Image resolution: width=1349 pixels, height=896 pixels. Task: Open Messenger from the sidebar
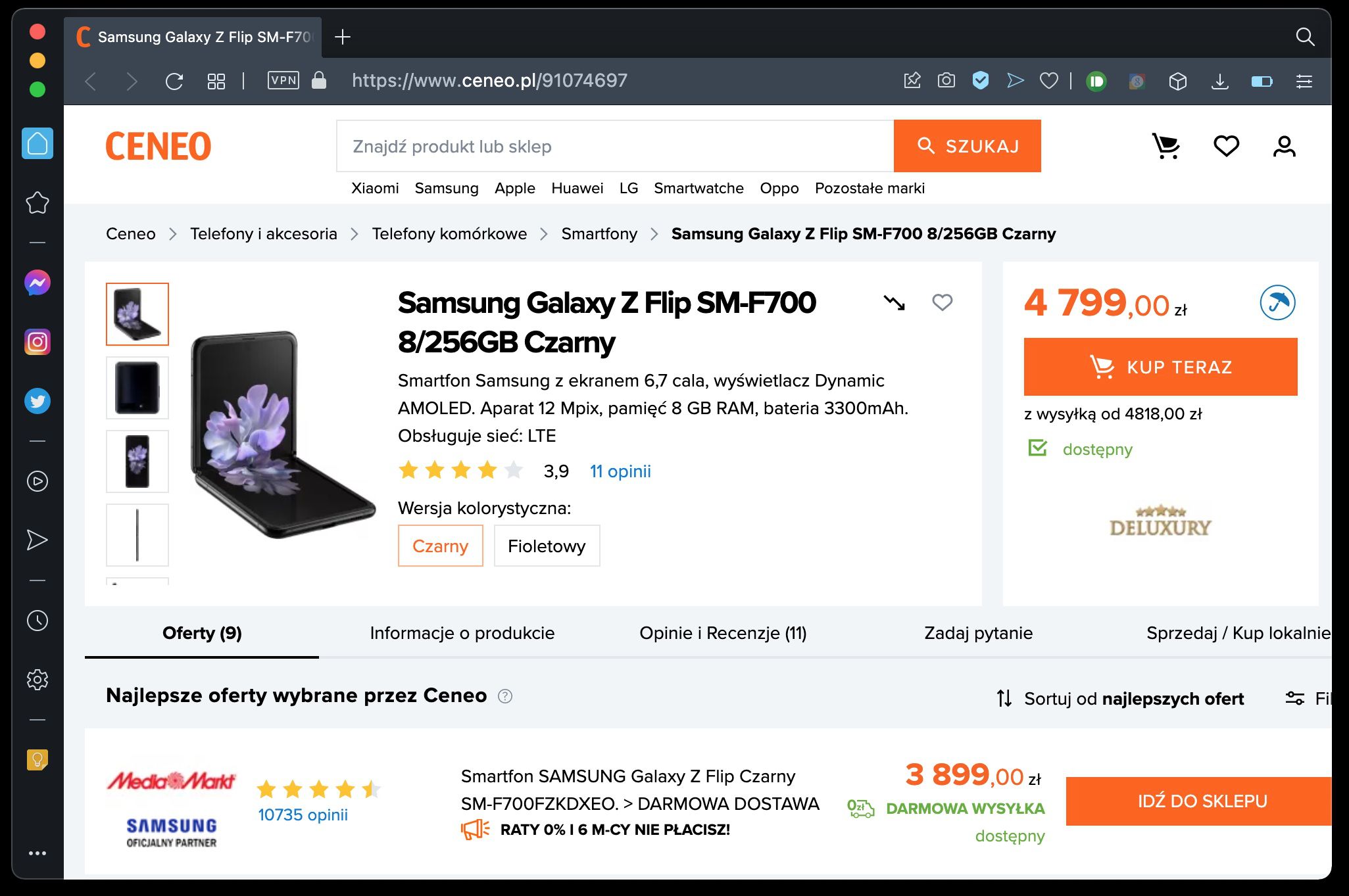(37, 282)
